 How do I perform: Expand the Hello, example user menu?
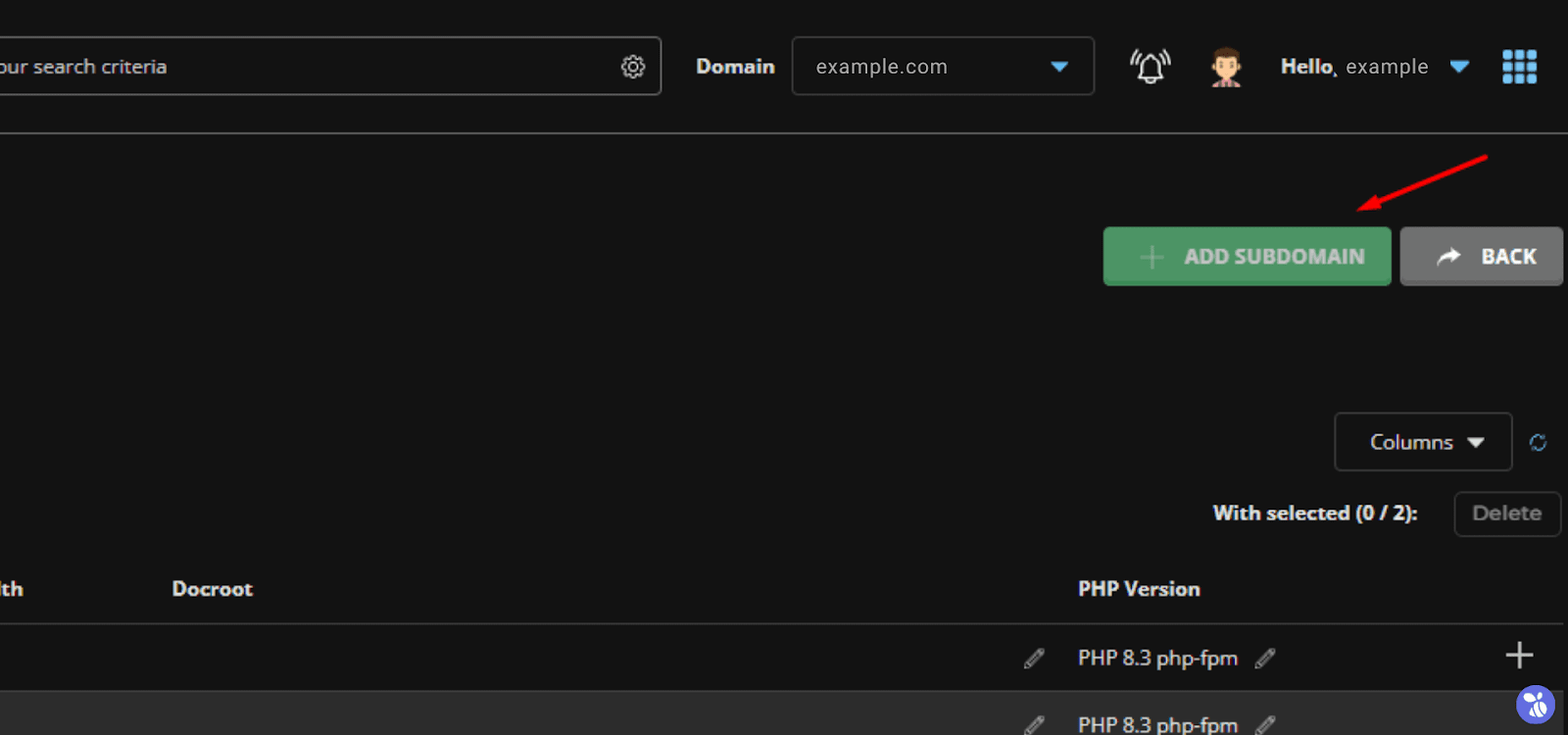pos(1375,67)
